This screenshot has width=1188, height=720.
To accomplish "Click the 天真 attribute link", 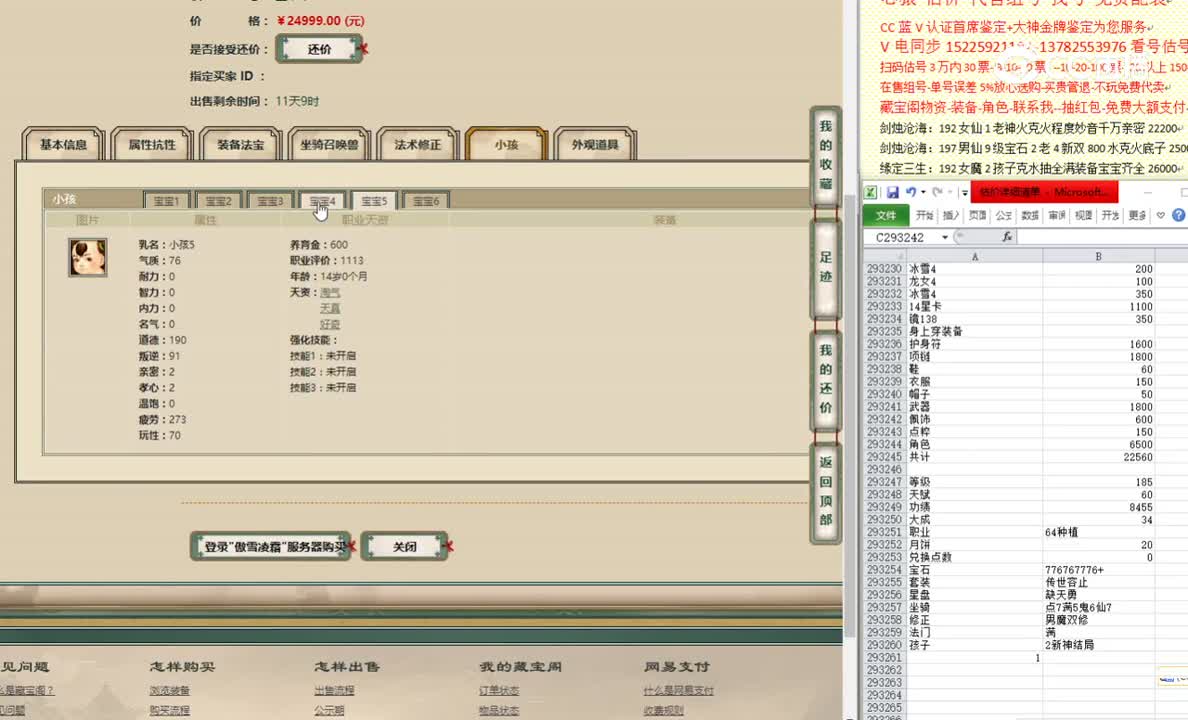I will [329, 308].
